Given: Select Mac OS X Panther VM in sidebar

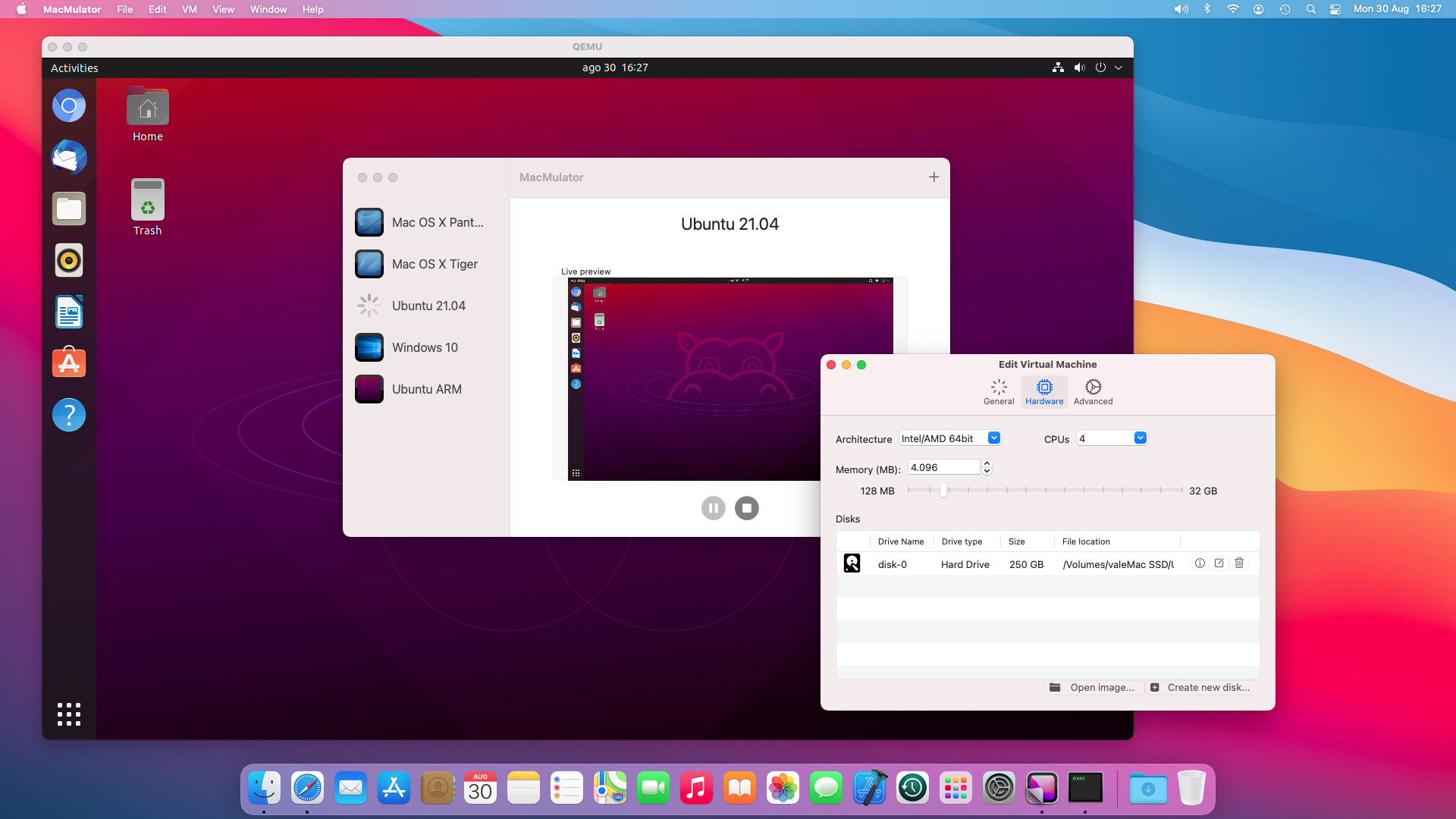Looking at the screenshot, I should (427, 222).
